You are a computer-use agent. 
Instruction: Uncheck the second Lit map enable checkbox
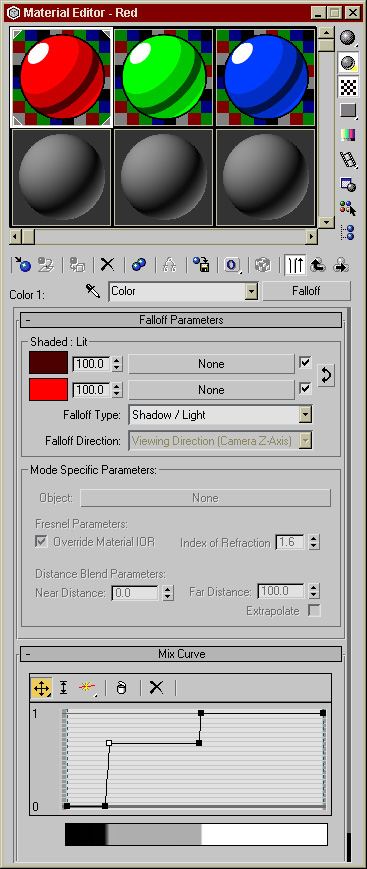coord(305,389)
